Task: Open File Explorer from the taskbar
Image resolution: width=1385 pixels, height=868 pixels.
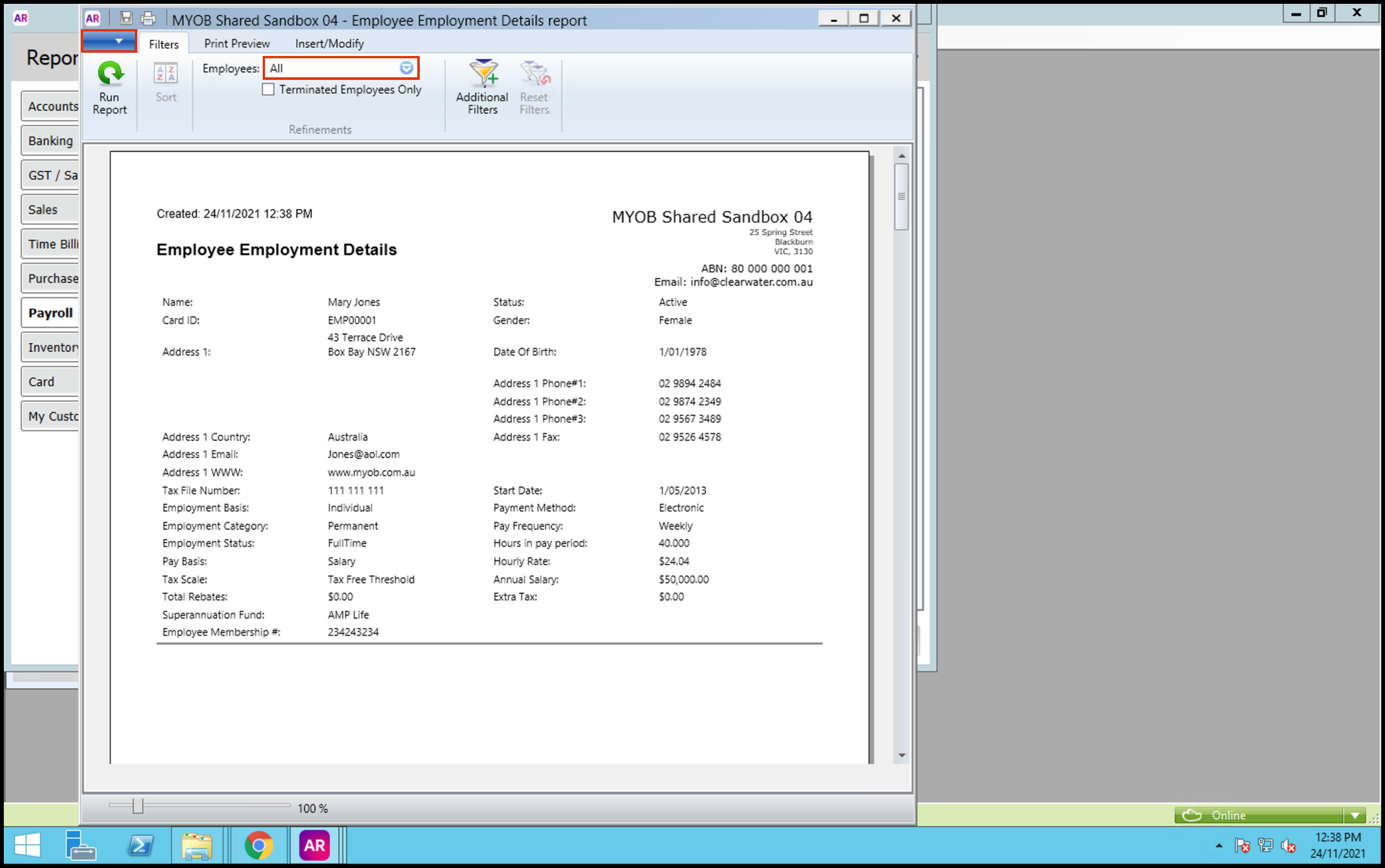Action: (196, 845)
